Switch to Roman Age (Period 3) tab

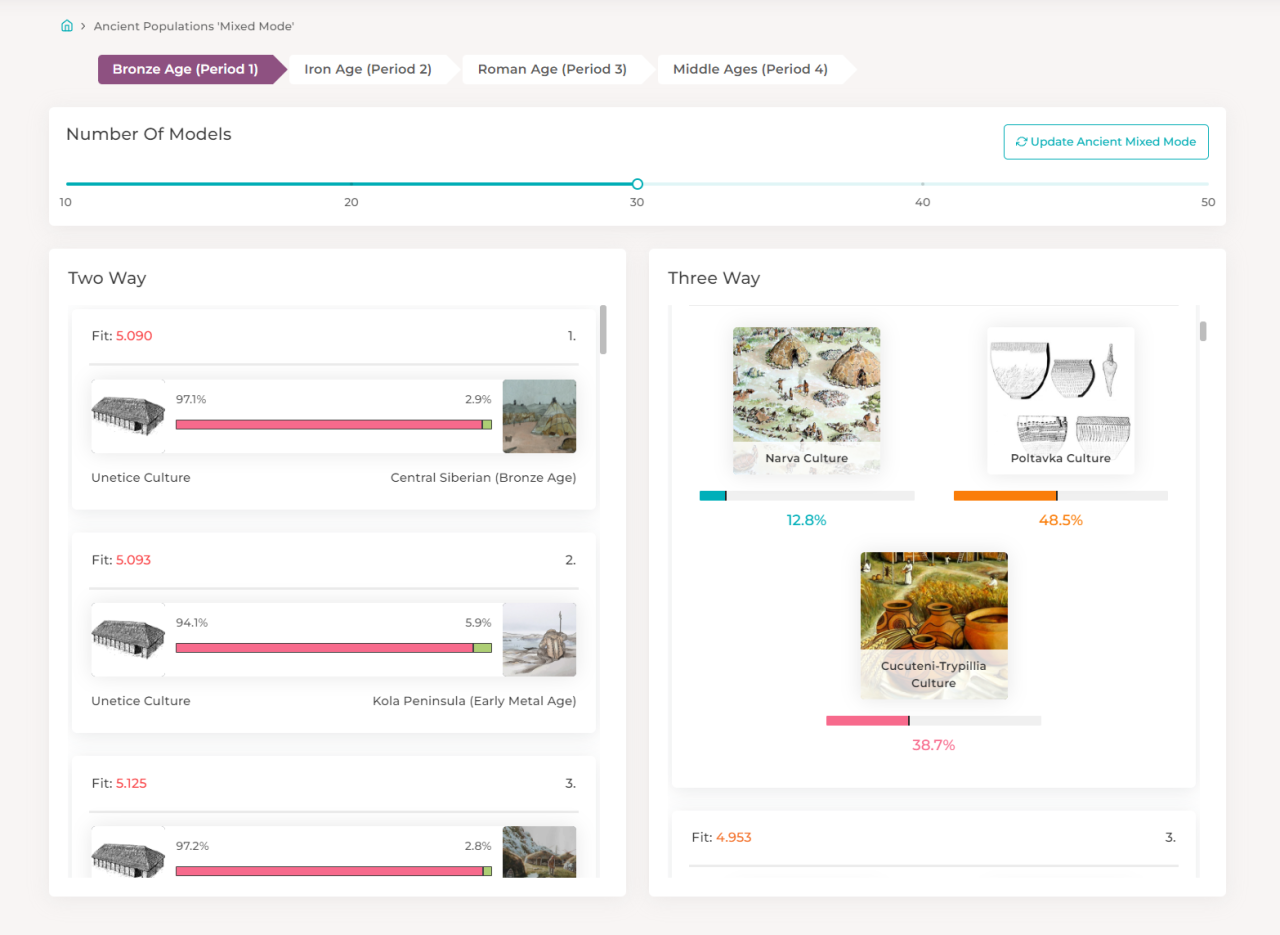point(552,69)
